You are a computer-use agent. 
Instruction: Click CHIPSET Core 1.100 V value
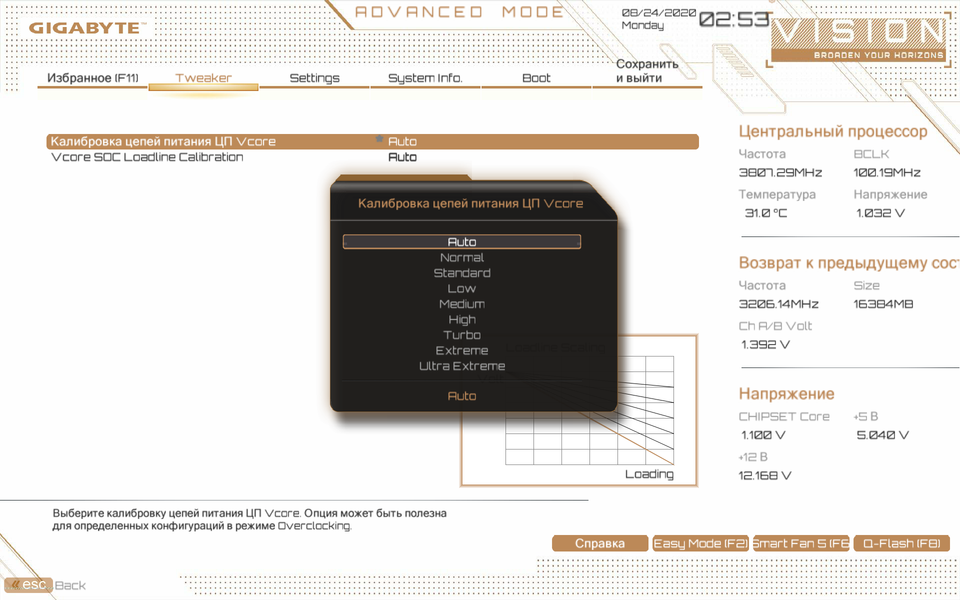coord(762,435)
